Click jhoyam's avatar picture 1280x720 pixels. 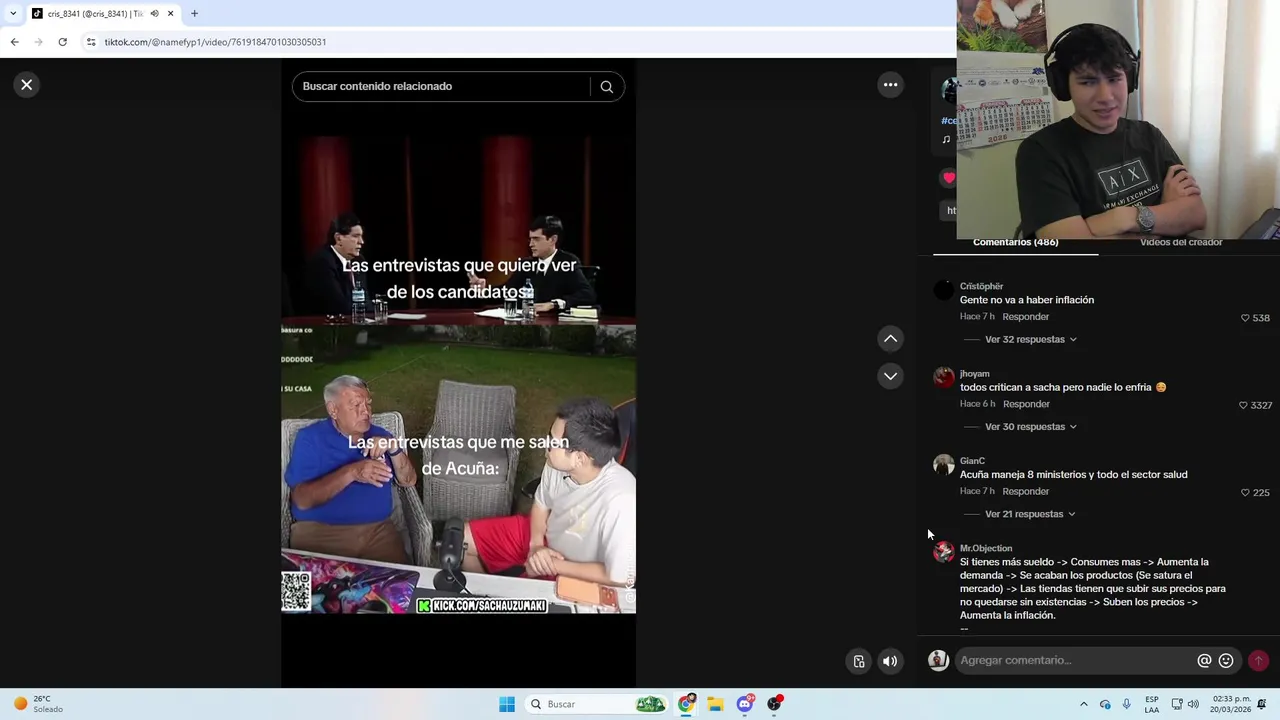pos(943,378)
